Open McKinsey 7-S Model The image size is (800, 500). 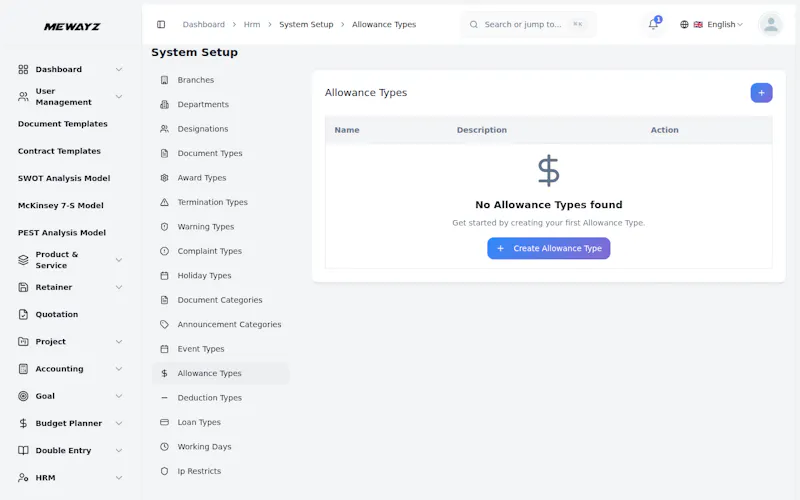click(61, 206)
